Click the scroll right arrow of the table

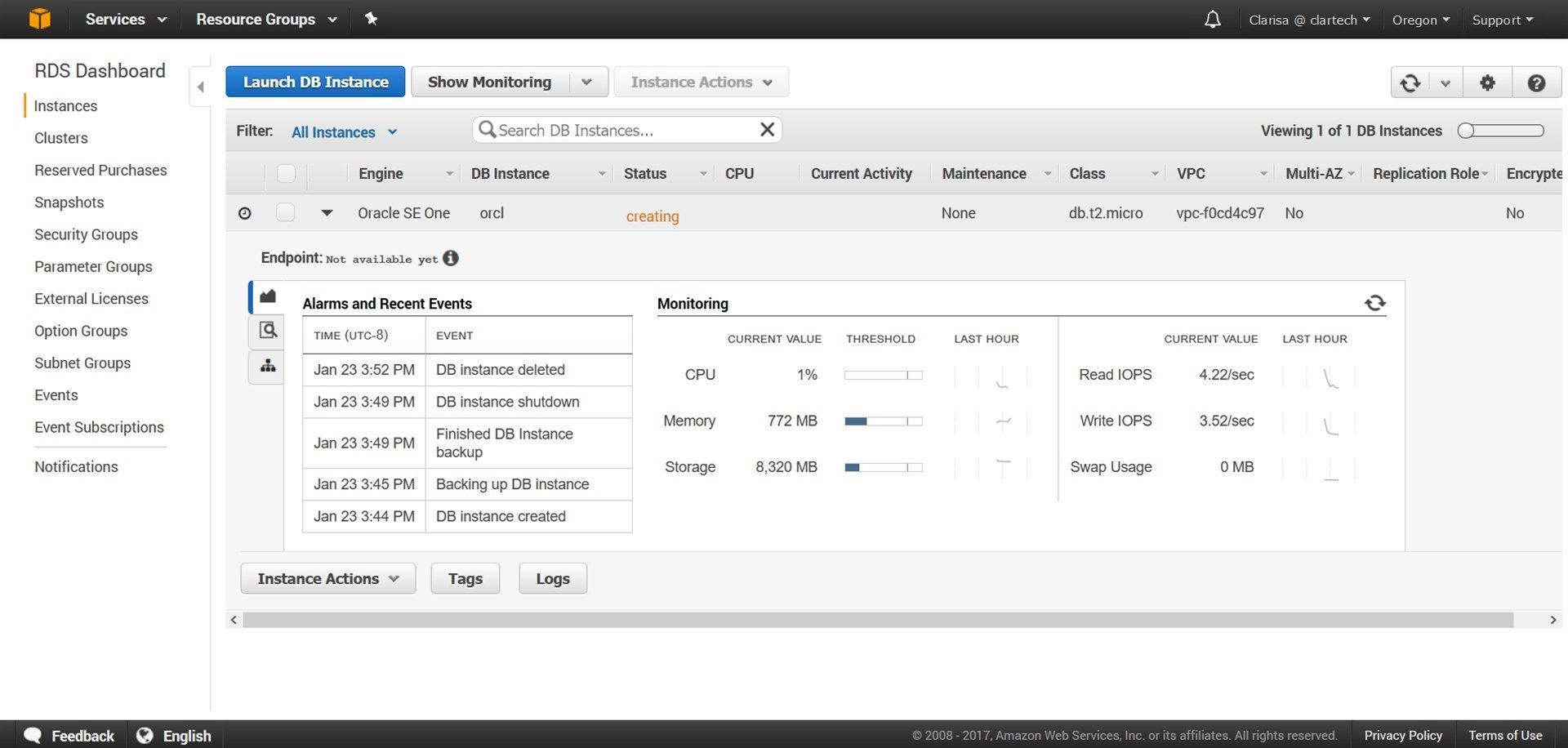click(1552, 620)
